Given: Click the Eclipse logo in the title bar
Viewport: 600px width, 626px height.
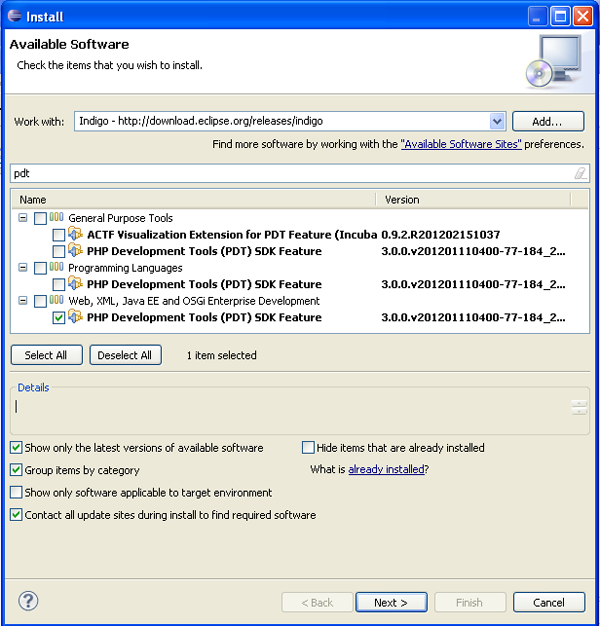Looking at the screenshot, I should pyautogui.click(x=14, y=16).
